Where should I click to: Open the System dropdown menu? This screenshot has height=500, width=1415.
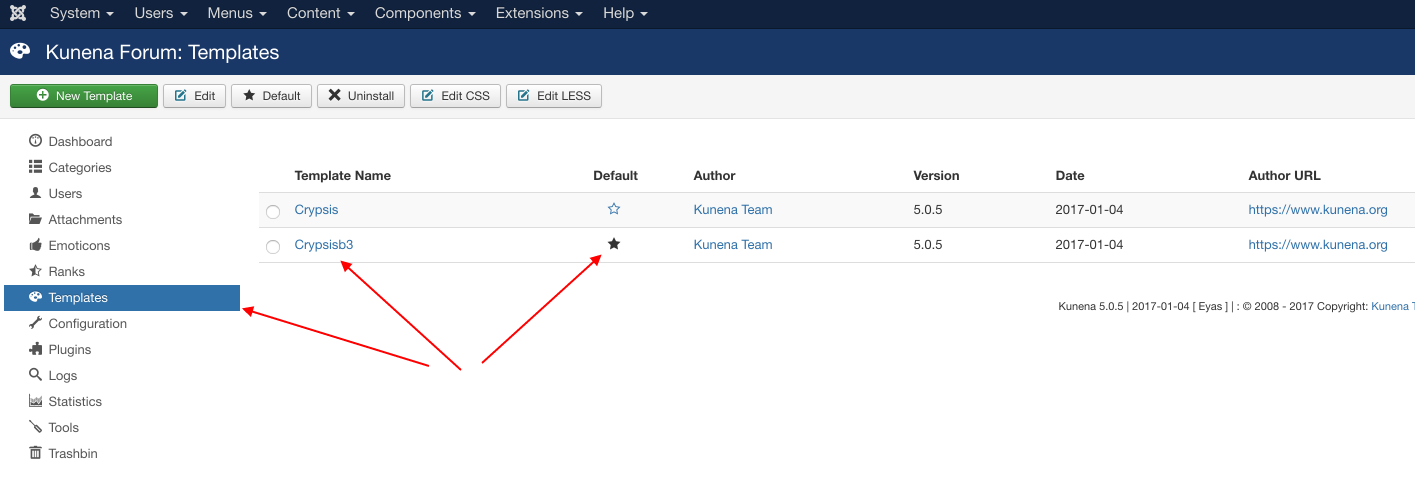(x=81, y=13)
